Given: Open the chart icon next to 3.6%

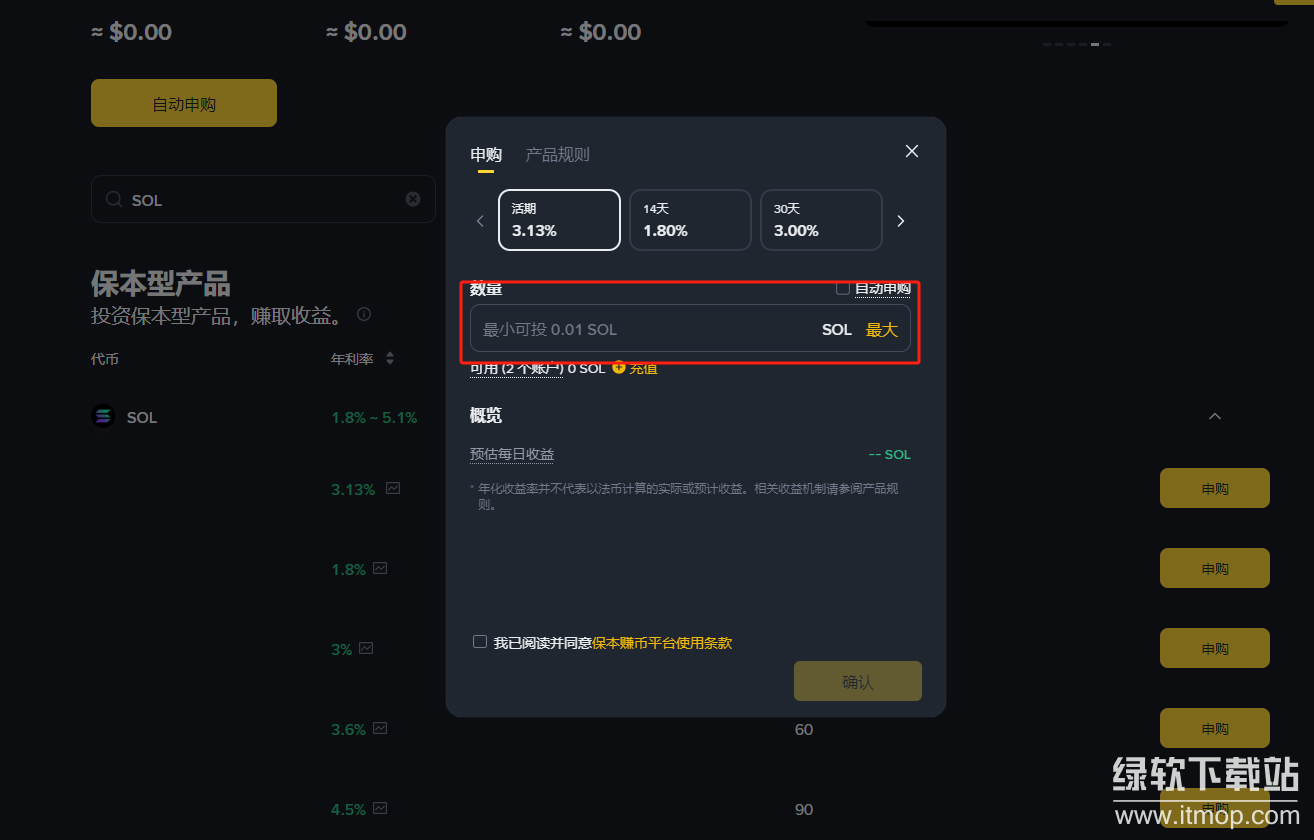Looking at the screenshot, I should [380, 729].
